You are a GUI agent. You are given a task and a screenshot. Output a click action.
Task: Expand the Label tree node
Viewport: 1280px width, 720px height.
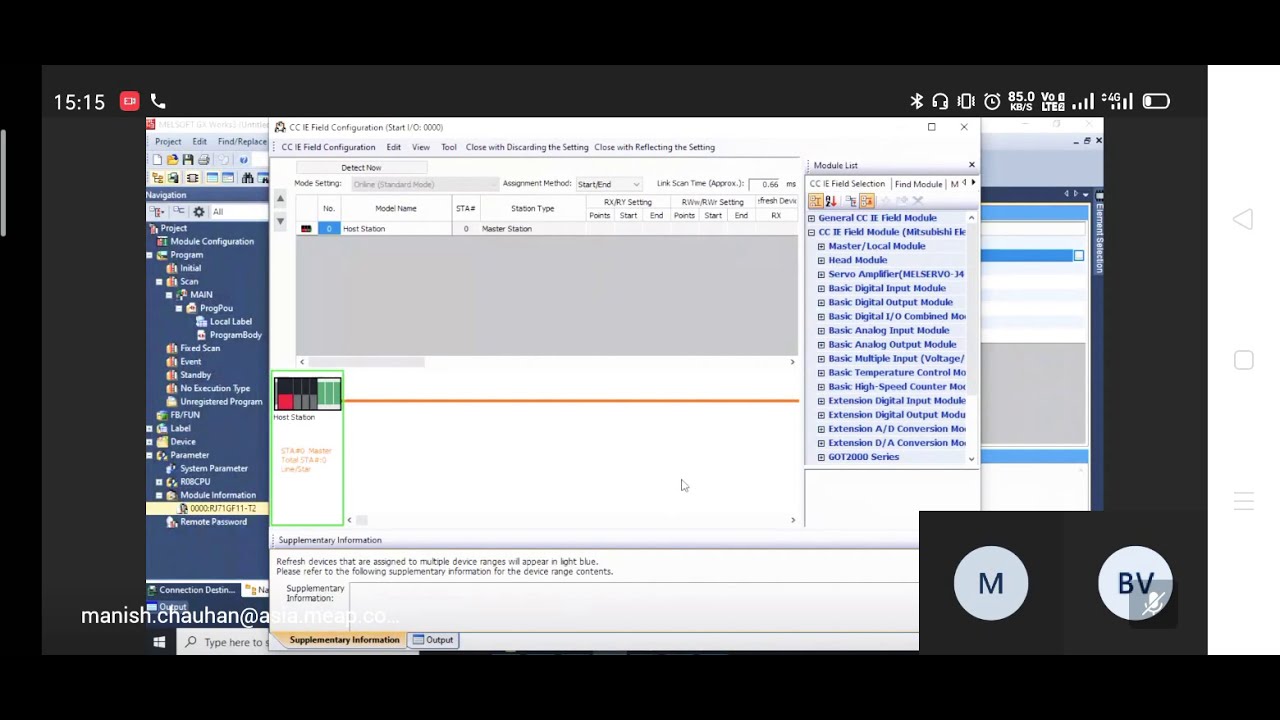[150, 429]
